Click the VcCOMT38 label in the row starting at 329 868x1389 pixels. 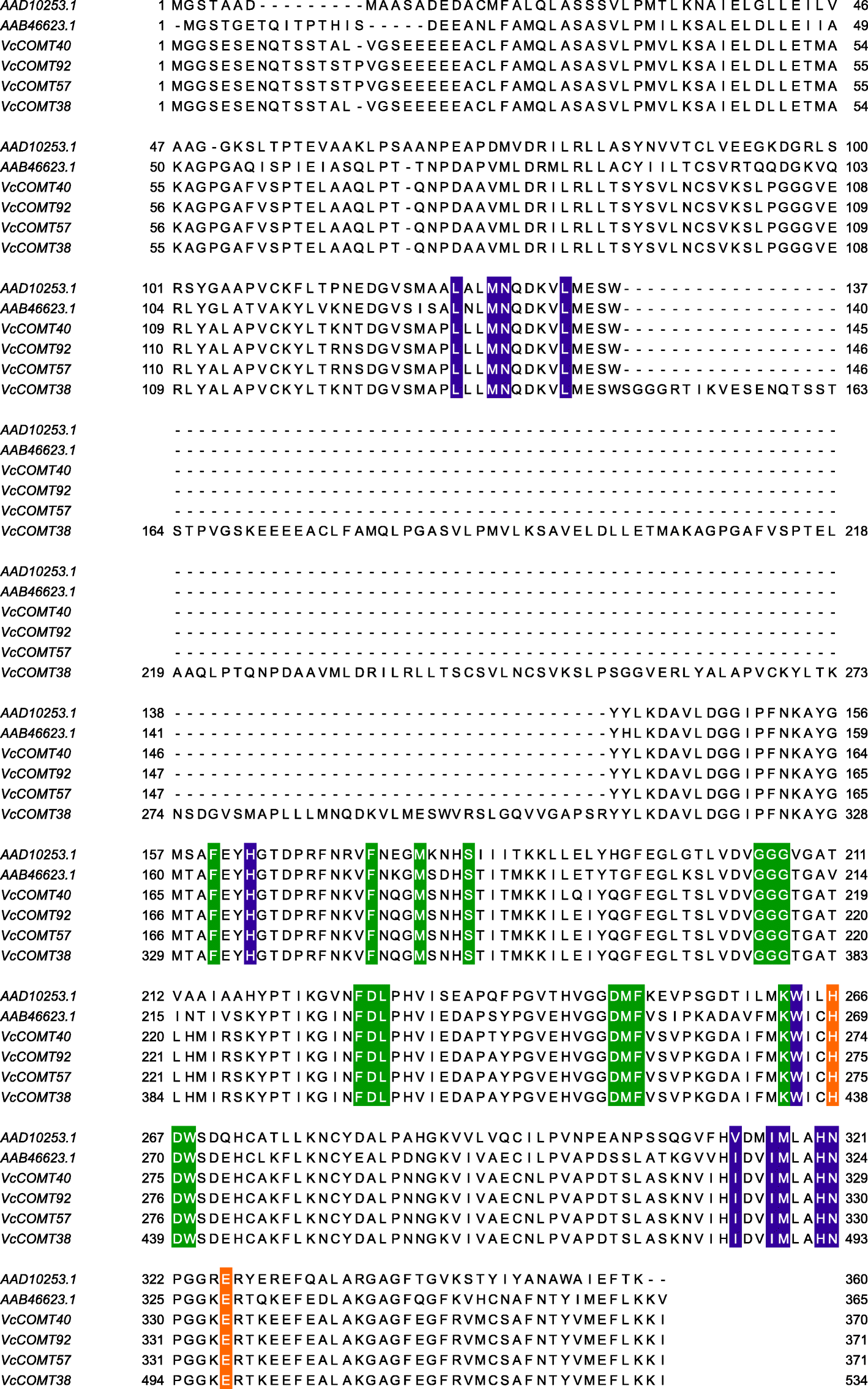(36, 955)
